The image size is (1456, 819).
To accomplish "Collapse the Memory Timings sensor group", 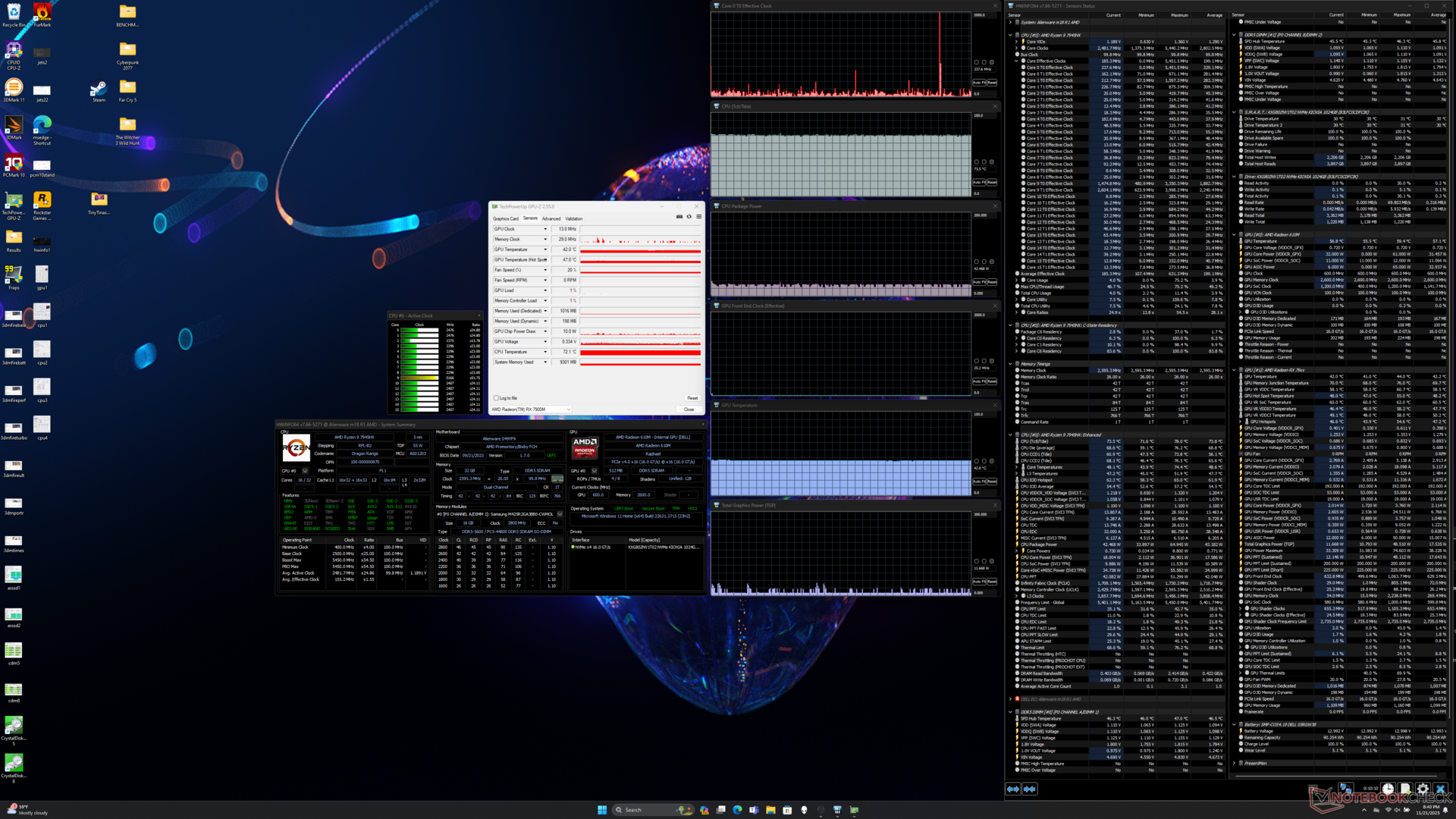I will 1011,364.
